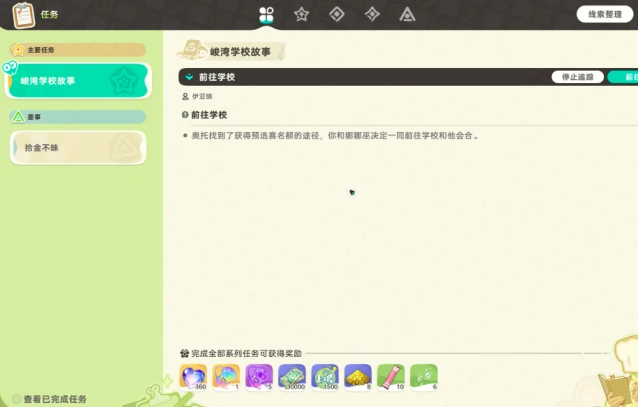Click the 完成全部系列任务可获得奖励 label
The image size is (638, 407).
pyautogui.click(x=246, y=353)
